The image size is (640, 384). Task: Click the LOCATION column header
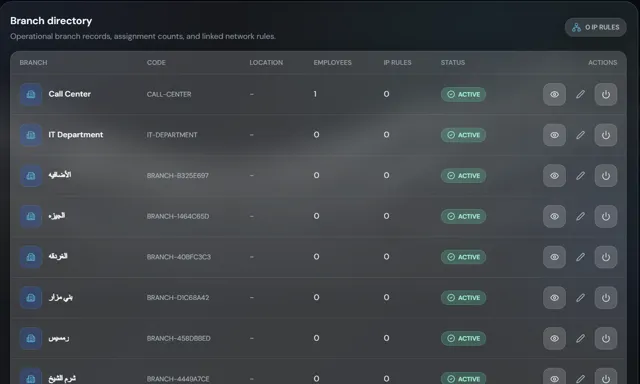click(266, 62)
